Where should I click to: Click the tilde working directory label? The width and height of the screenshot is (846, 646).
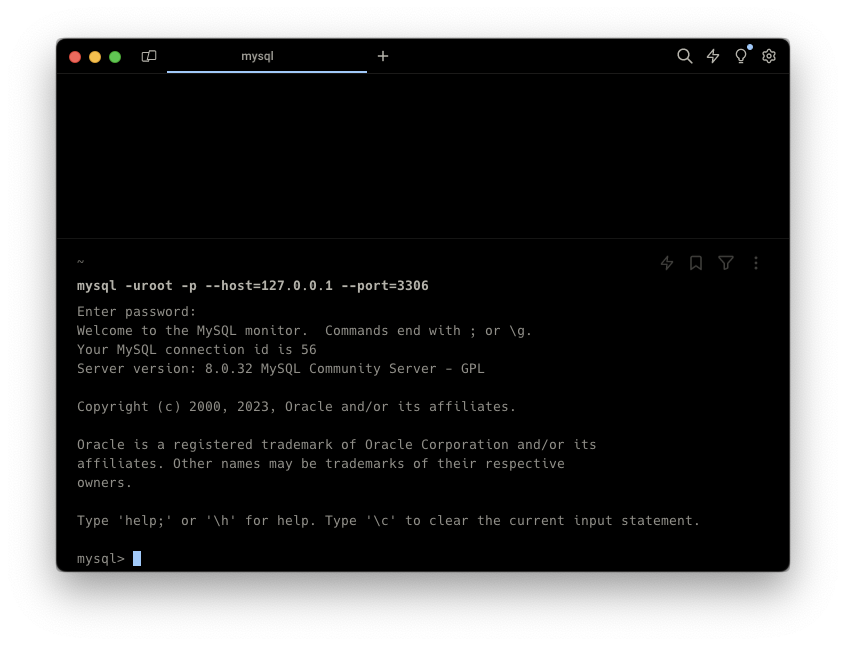(x=81, y=262)
